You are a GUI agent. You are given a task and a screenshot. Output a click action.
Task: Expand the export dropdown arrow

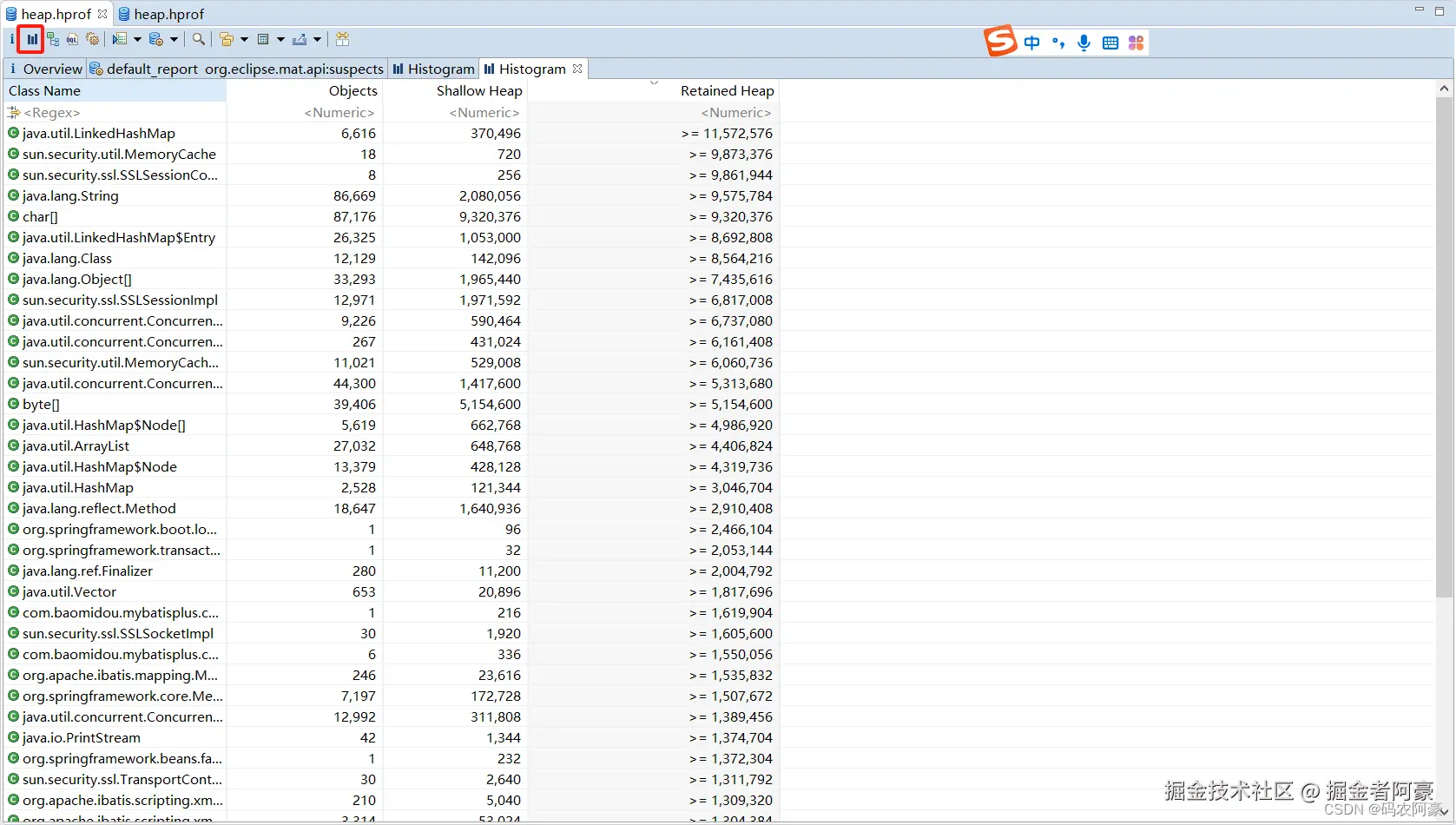click(318, 39)
